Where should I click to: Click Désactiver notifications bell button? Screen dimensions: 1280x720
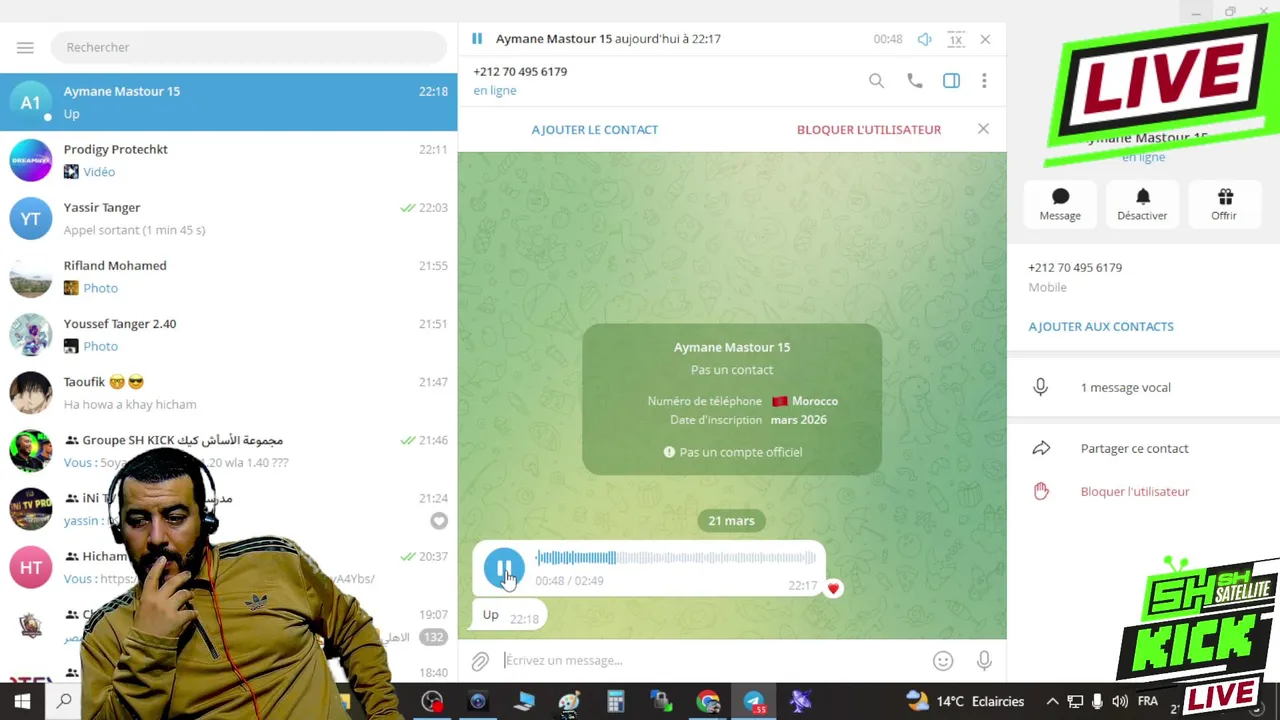click(x=1142, y=204)
